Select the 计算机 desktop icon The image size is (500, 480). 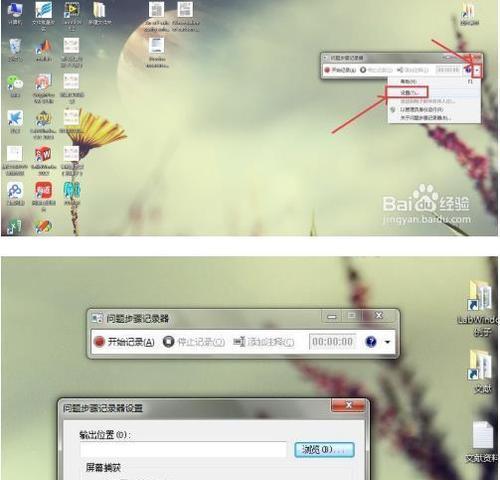coord(15,14)
